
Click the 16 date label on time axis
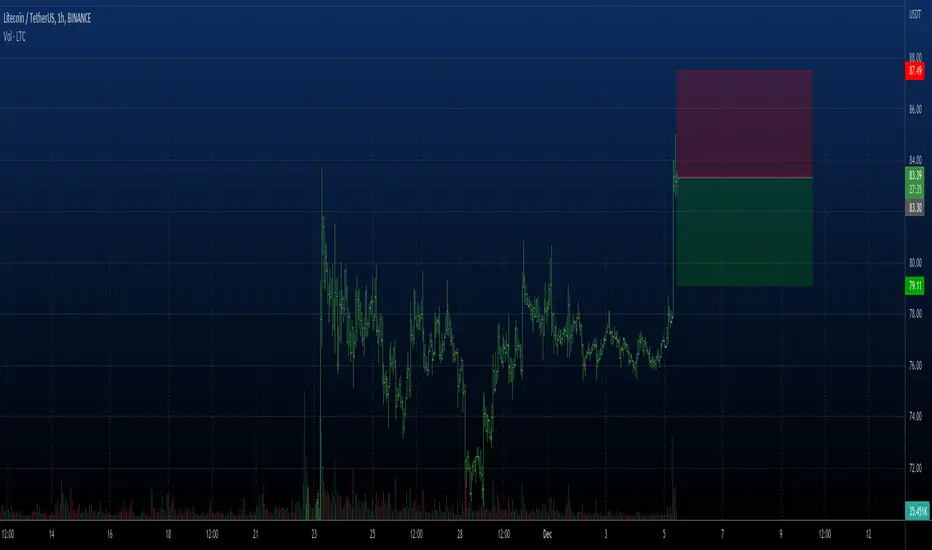(109, 534)
